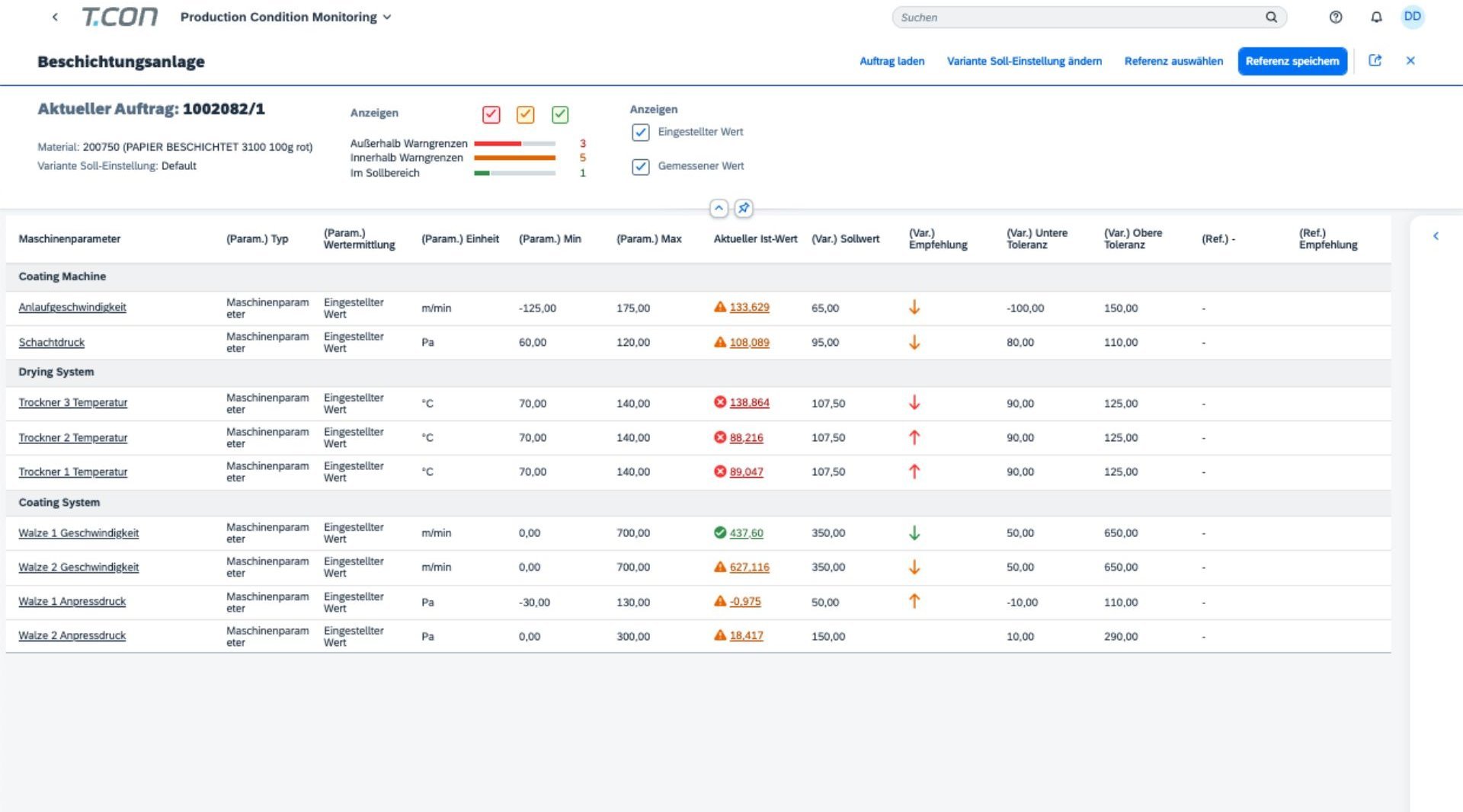
Task: Click green check icon next to 437,60
Action: point(720,532)
